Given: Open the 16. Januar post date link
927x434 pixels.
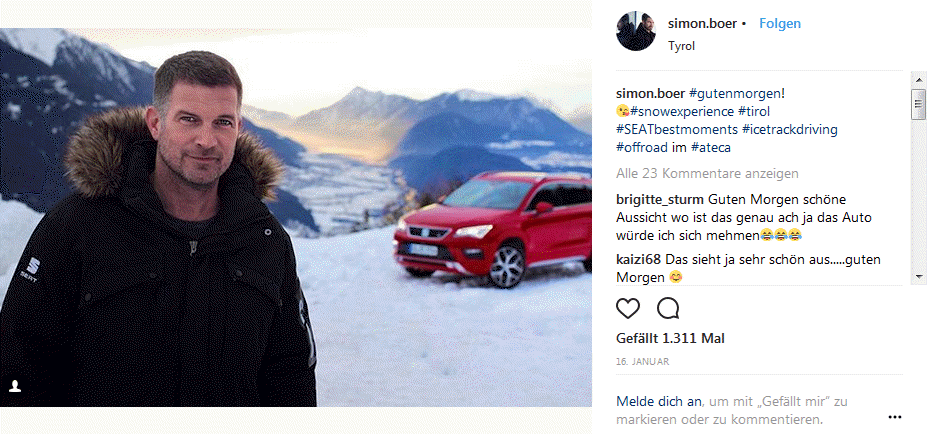Looking at the screenshot, I should point(643,362).
